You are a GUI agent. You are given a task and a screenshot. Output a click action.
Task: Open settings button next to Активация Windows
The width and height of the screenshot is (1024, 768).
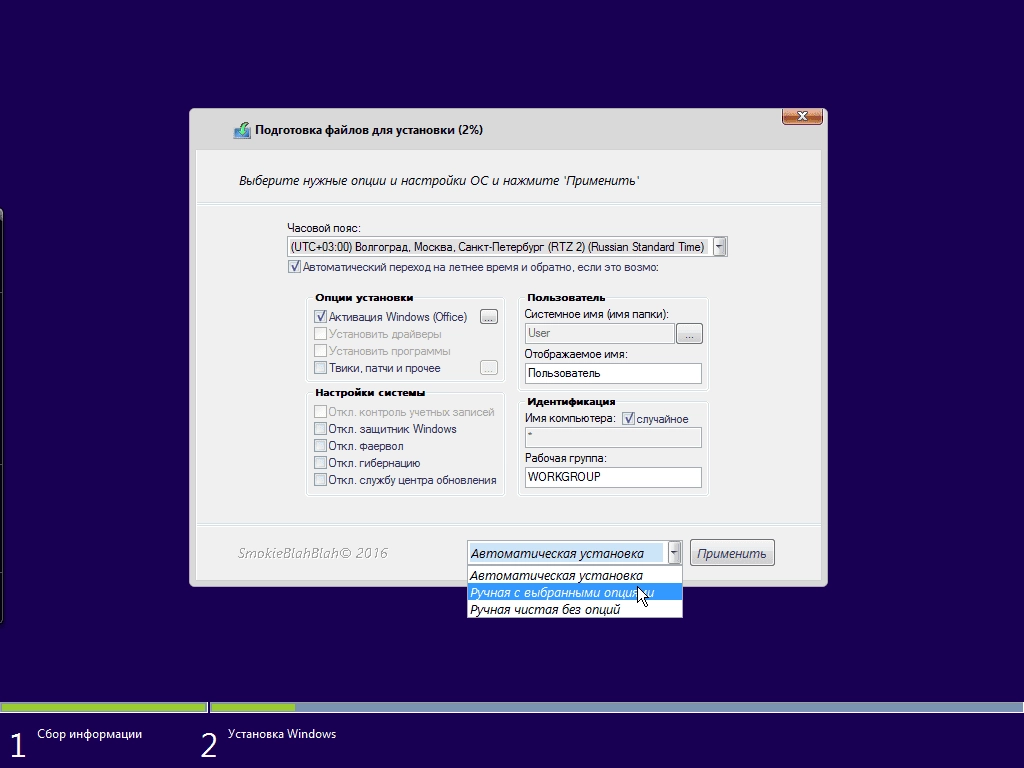point(488,317)
